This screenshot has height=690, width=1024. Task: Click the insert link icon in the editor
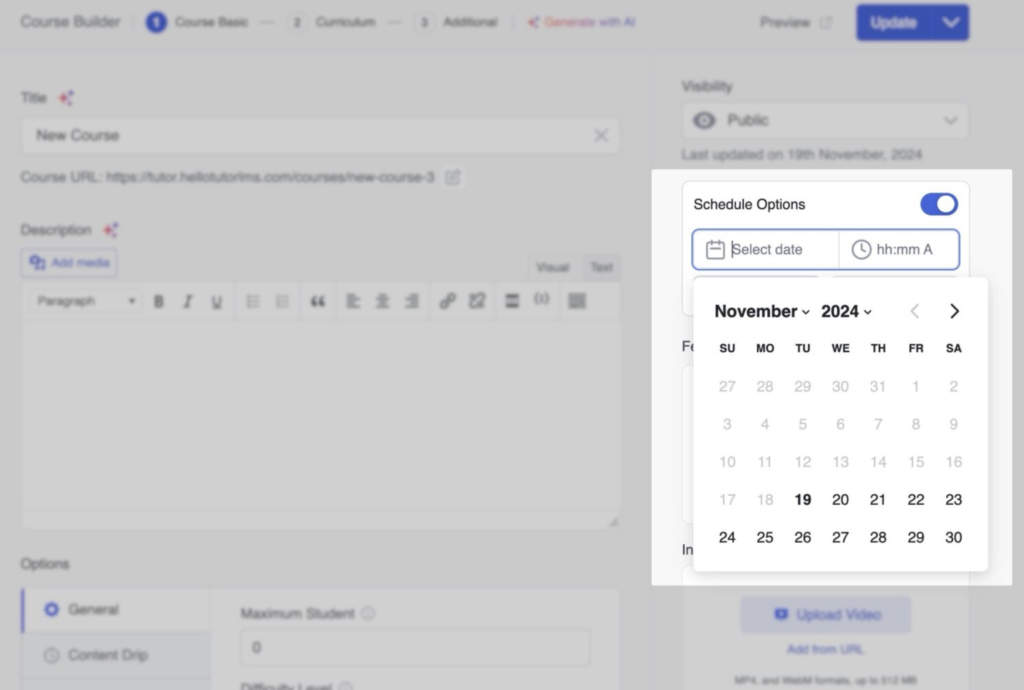447,301
